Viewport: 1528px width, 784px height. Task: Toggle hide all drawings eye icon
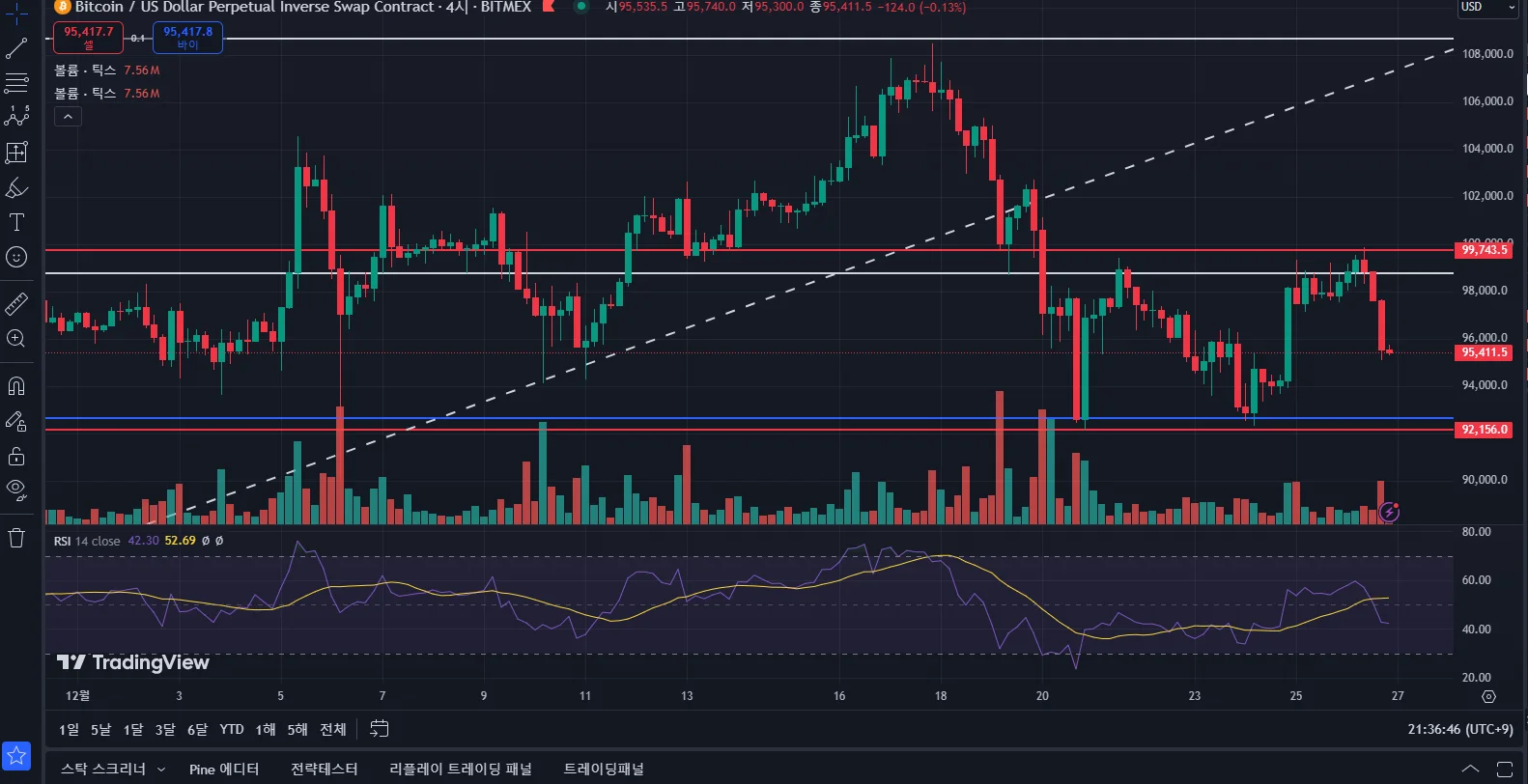tap(16, 490)
